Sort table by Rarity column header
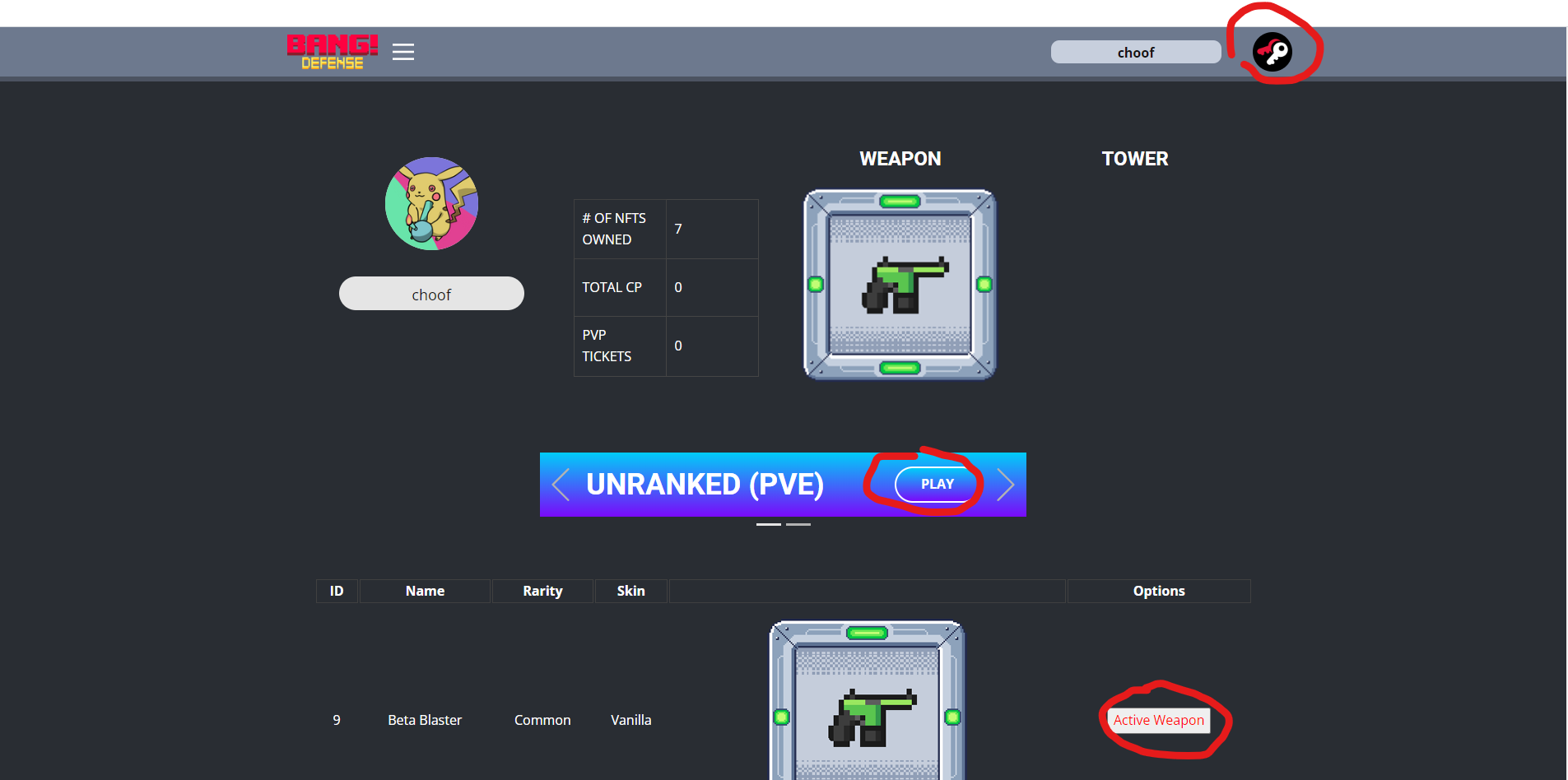 542,591
